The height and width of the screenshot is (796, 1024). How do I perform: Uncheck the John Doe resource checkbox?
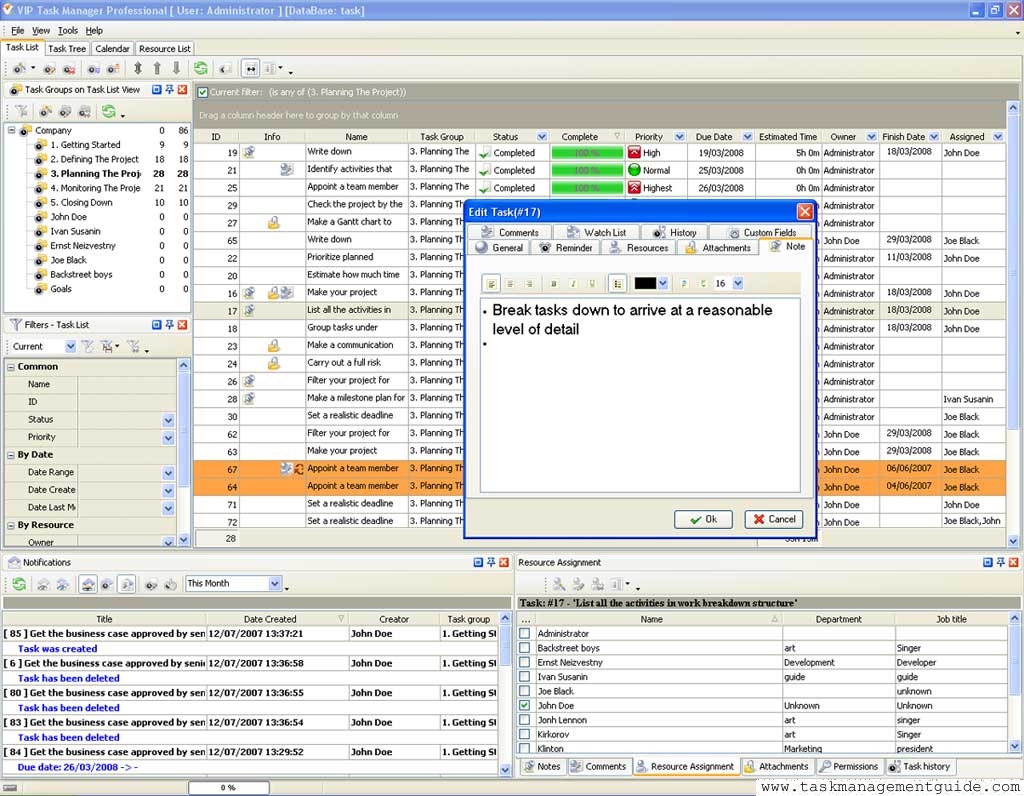pyautogui.click(x=524, y=705)
